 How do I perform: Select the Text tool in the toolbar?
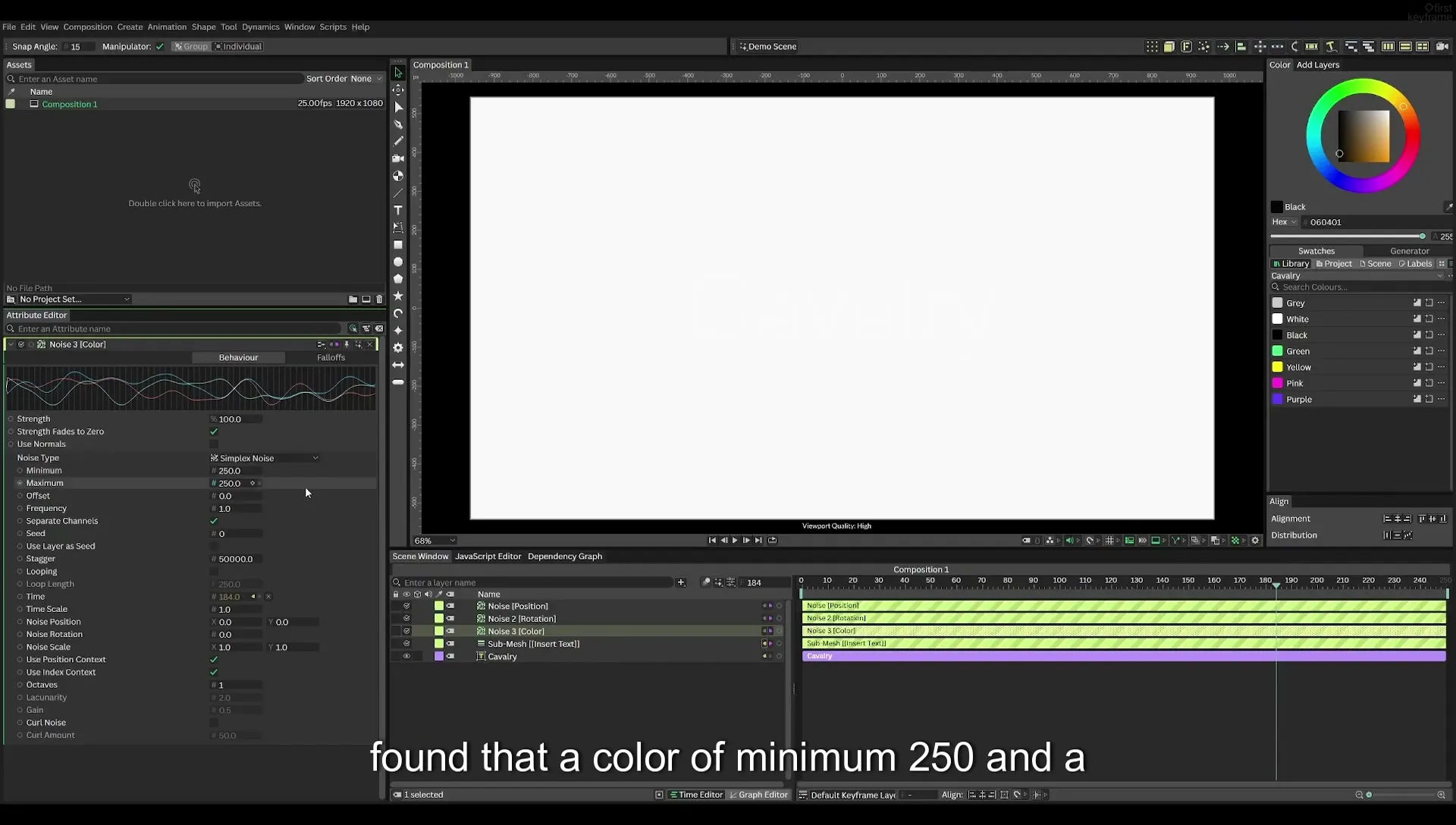tap(397, 210)
